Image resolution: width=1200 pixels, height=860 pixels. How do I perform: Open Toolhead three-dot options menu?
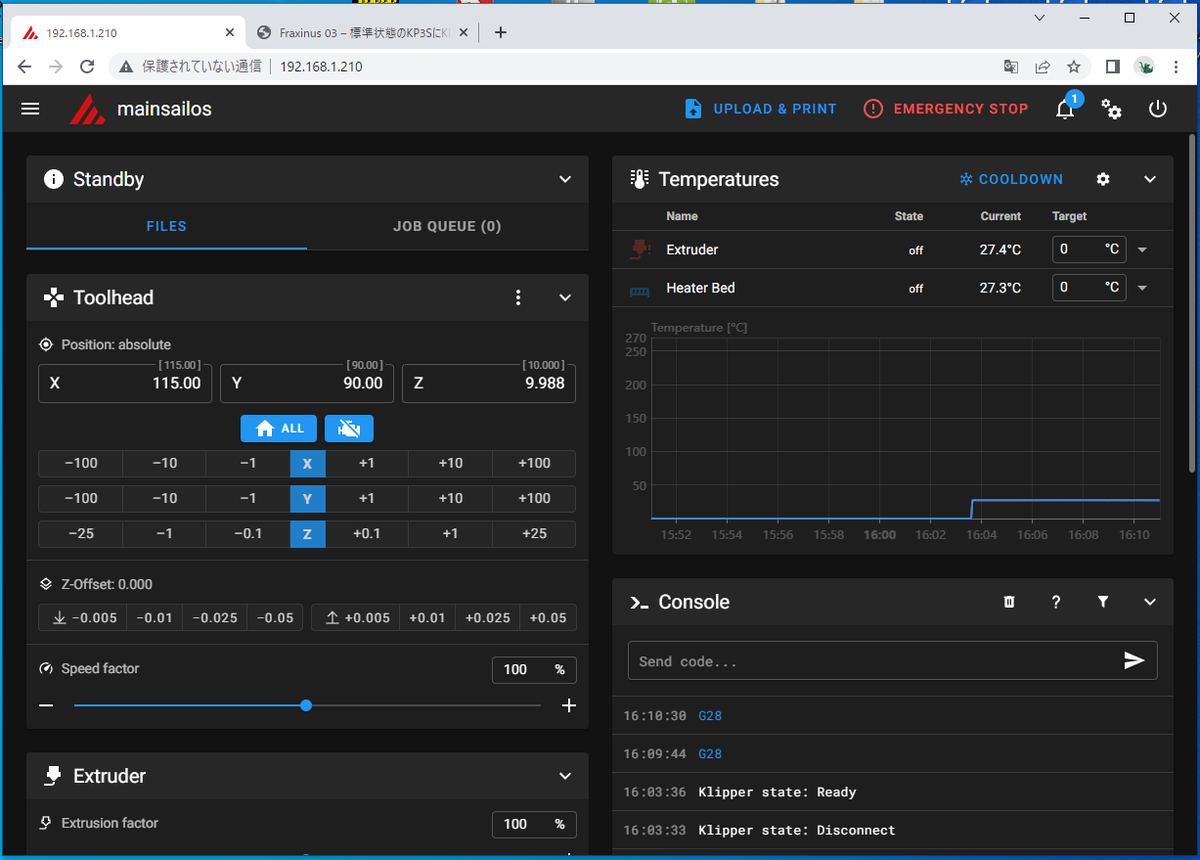click(x=518, y=297)
